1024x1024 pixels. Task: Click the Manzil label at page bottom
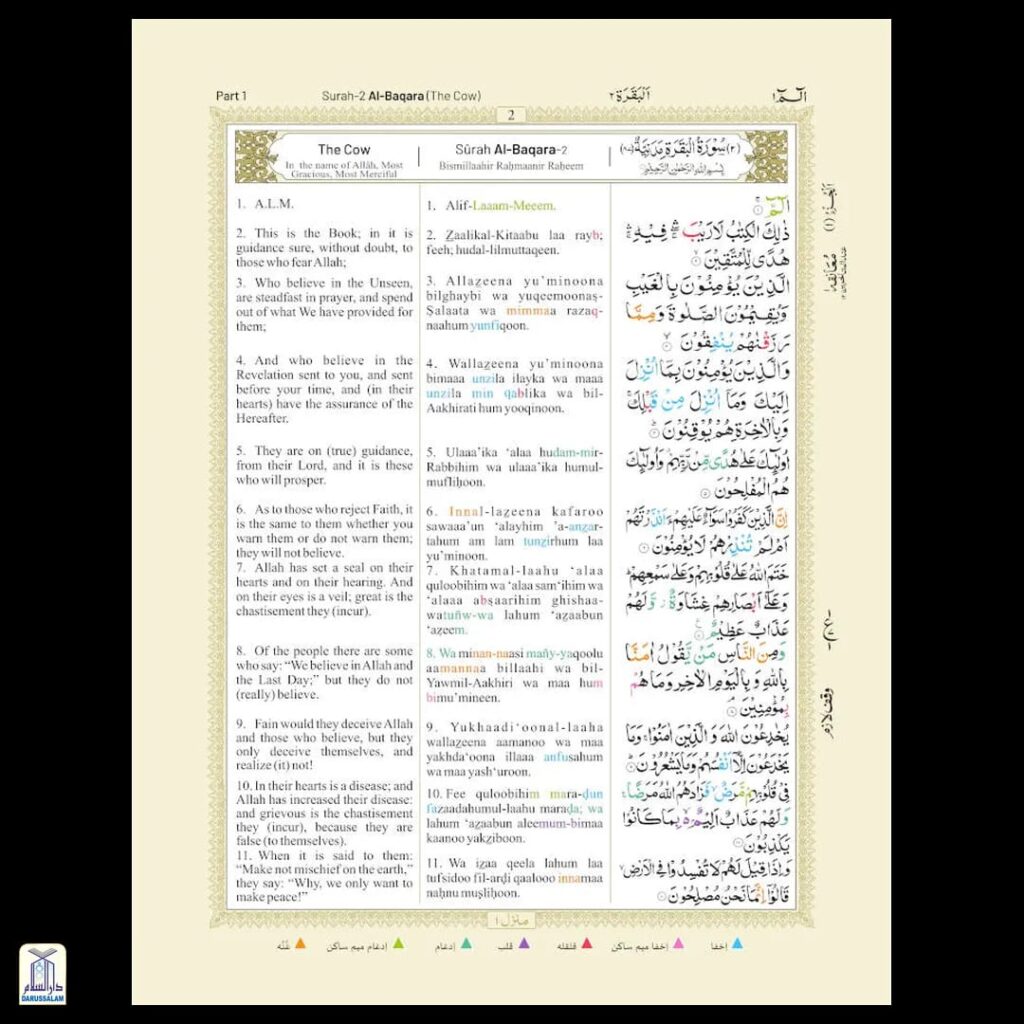pyautogui.click(x=510, y=918)
